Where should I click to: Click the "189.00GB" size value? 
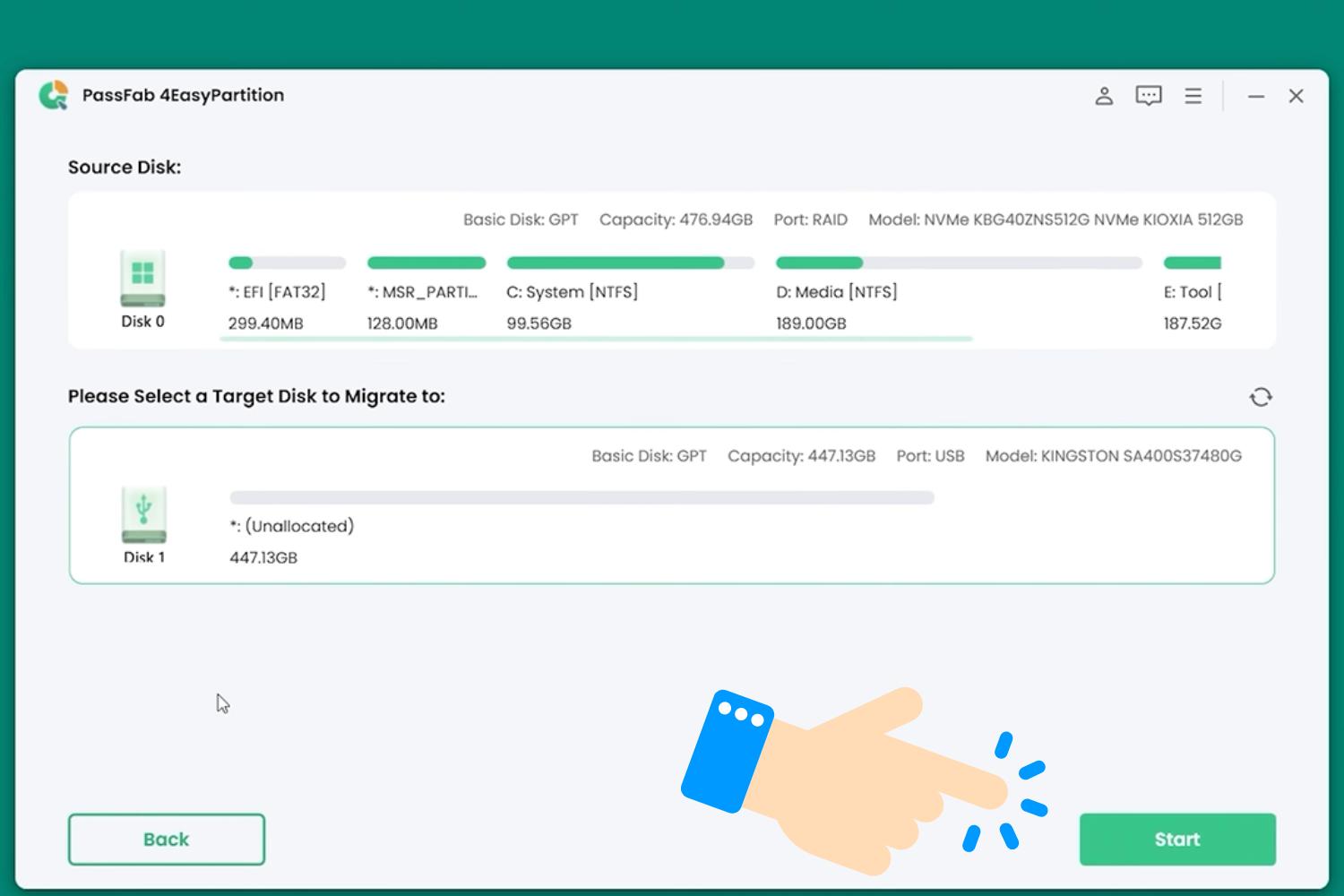coord(812,323)
